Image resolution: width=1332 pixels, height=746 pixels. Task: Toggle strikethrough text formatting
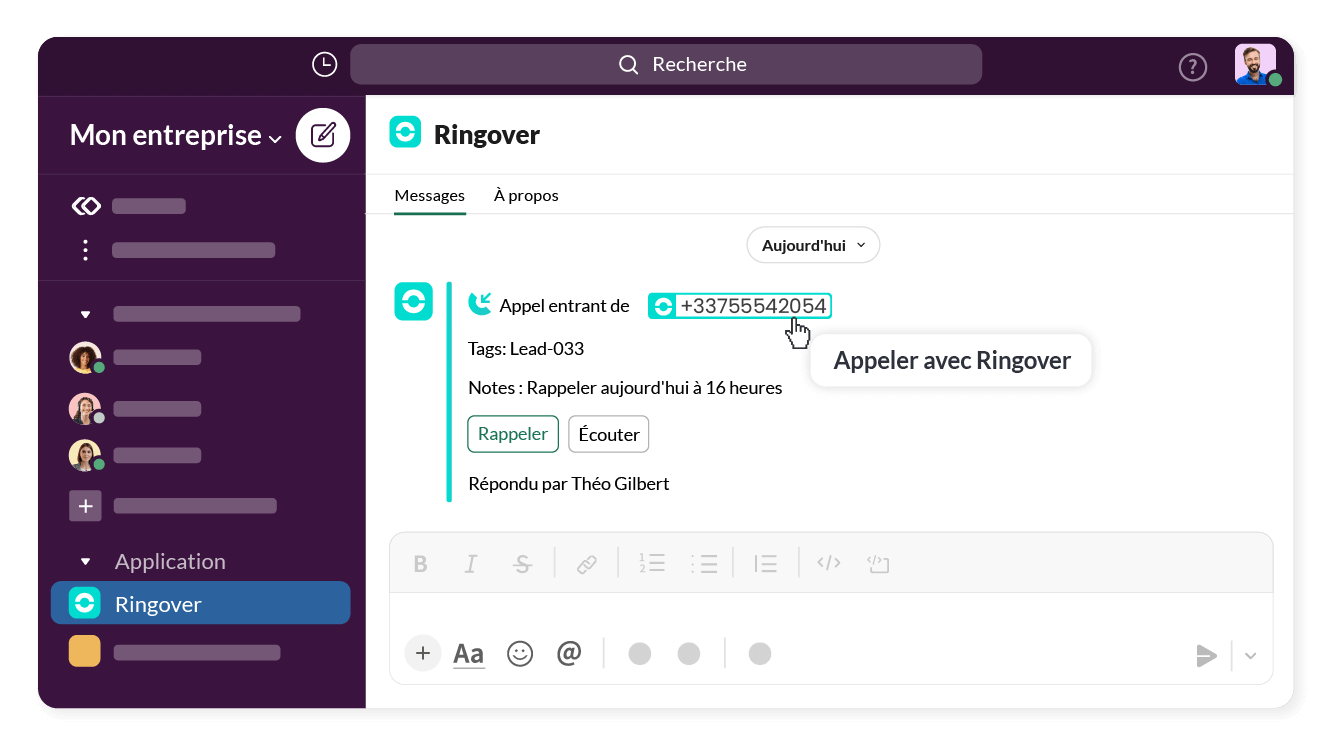pyautogui.click(x=522, y=564)
